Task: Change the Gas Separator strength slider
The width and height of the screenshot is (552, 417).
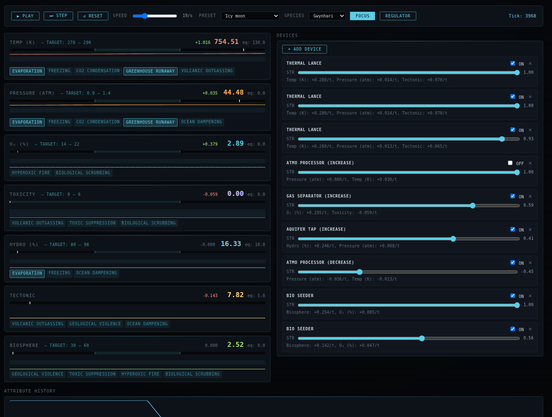Action: click(408, 206)
